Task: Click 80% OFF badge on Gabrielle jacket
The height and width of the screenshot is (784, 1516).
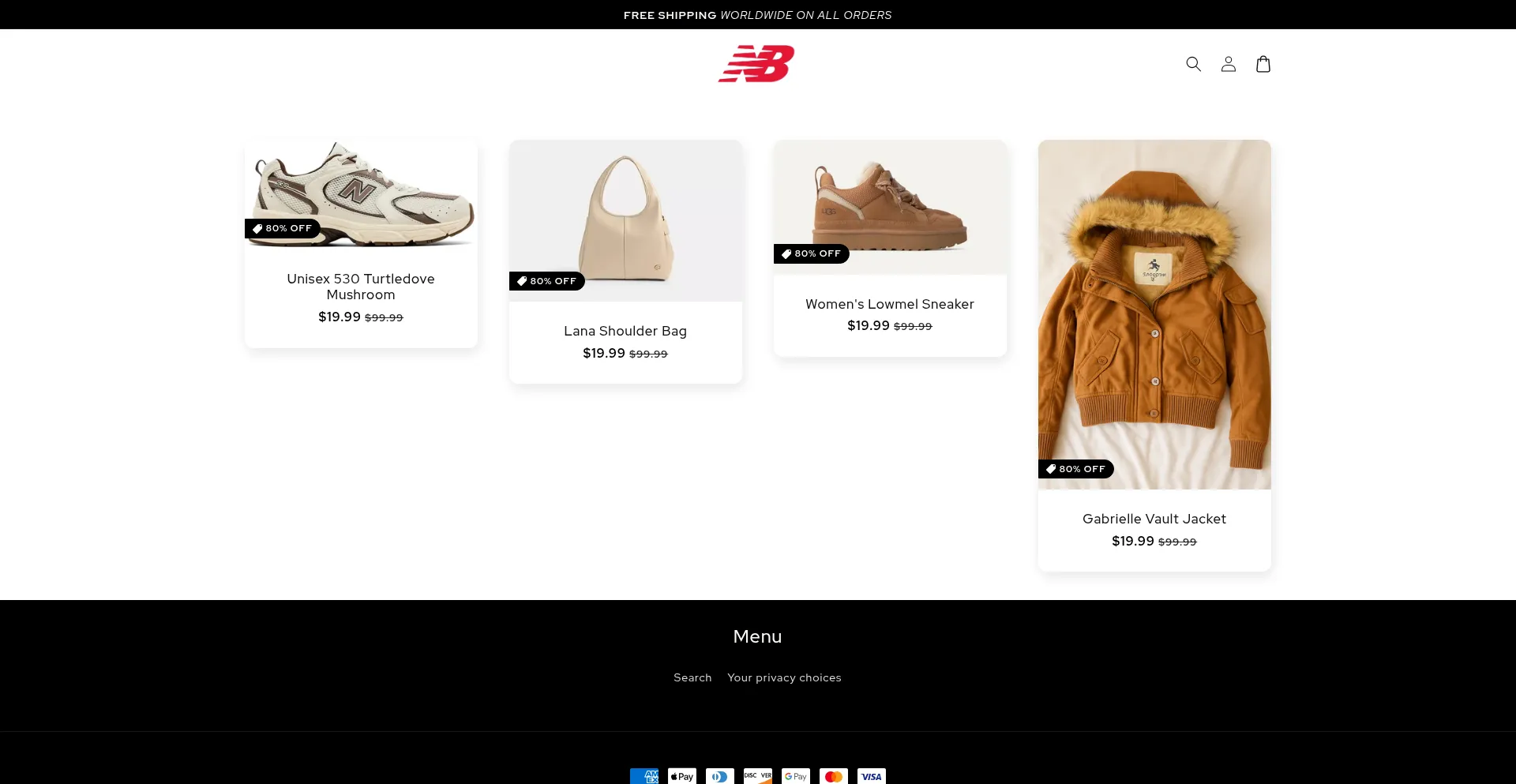Action: click(1076, 469)
